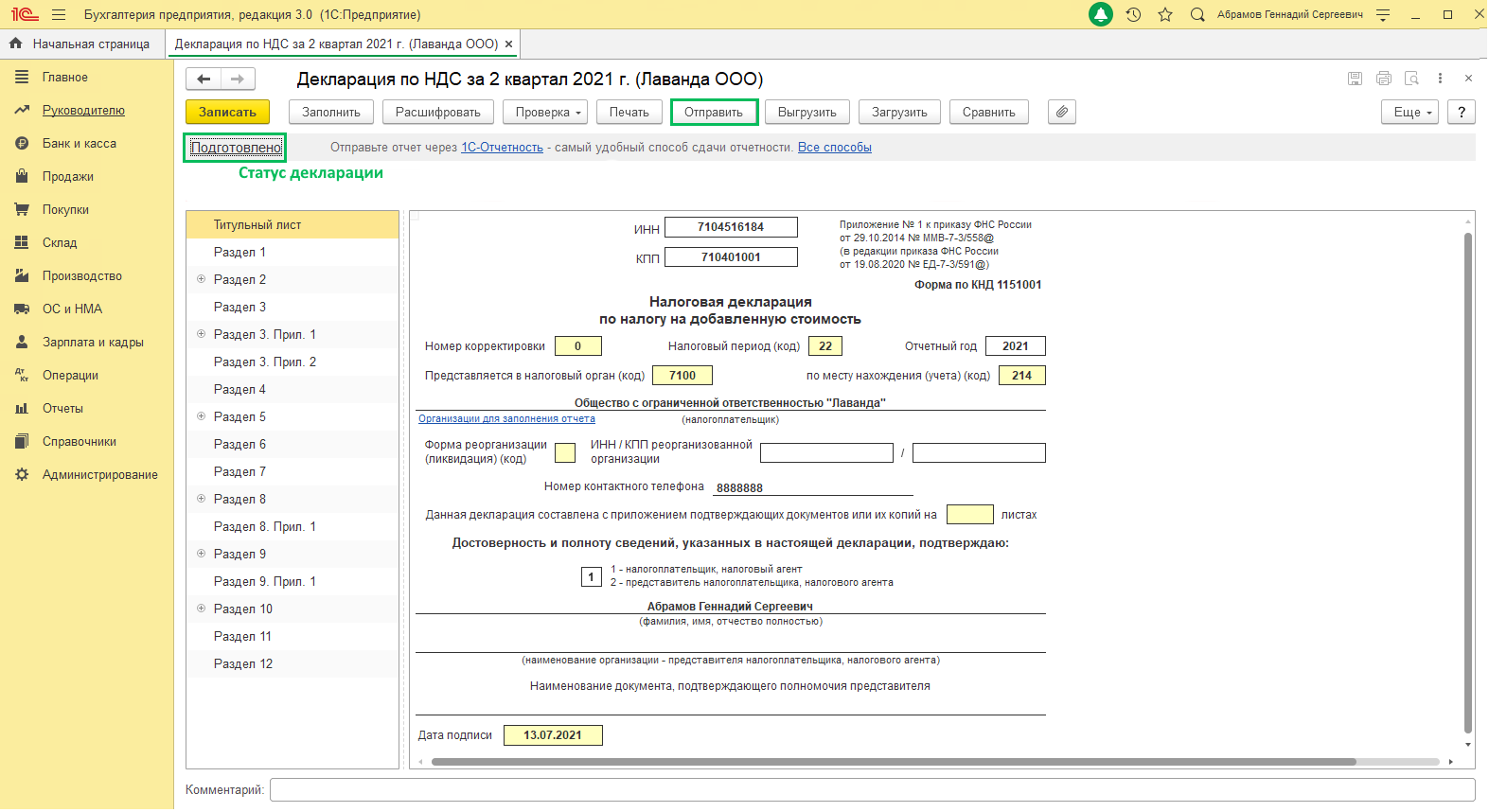Open the three-dot form options menu
Viewport: 1489px width, 812px height.
point(1440,79)
